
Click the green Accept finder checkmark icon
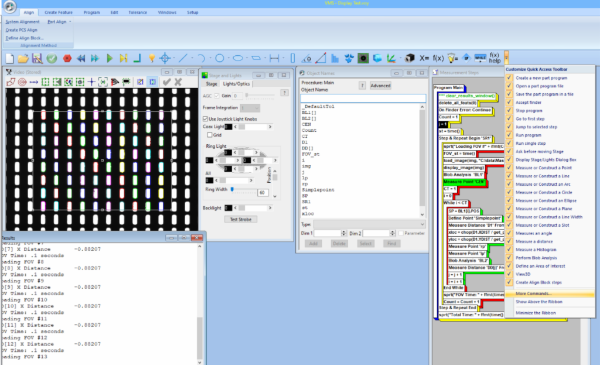[x=52, y=58]
